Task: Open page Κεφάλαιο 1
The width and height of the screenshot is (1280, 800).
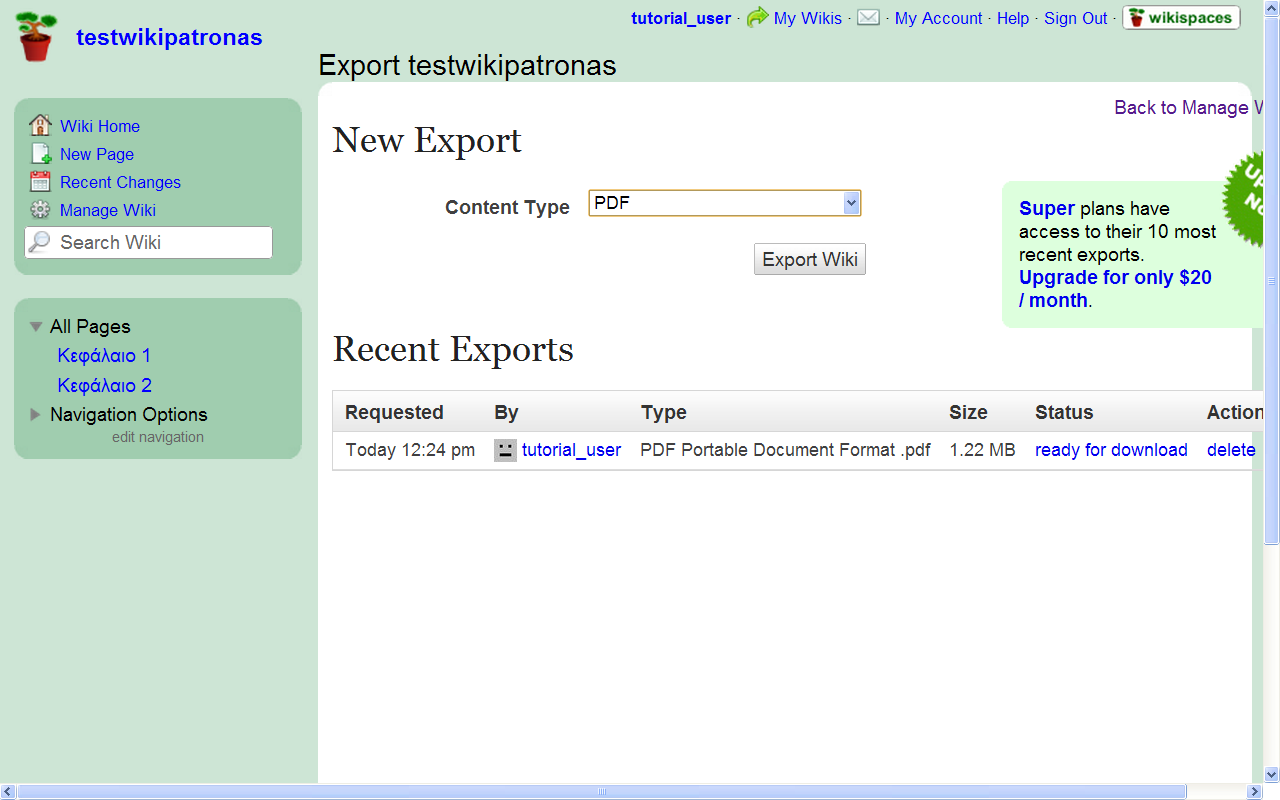Action: [104, 355]
